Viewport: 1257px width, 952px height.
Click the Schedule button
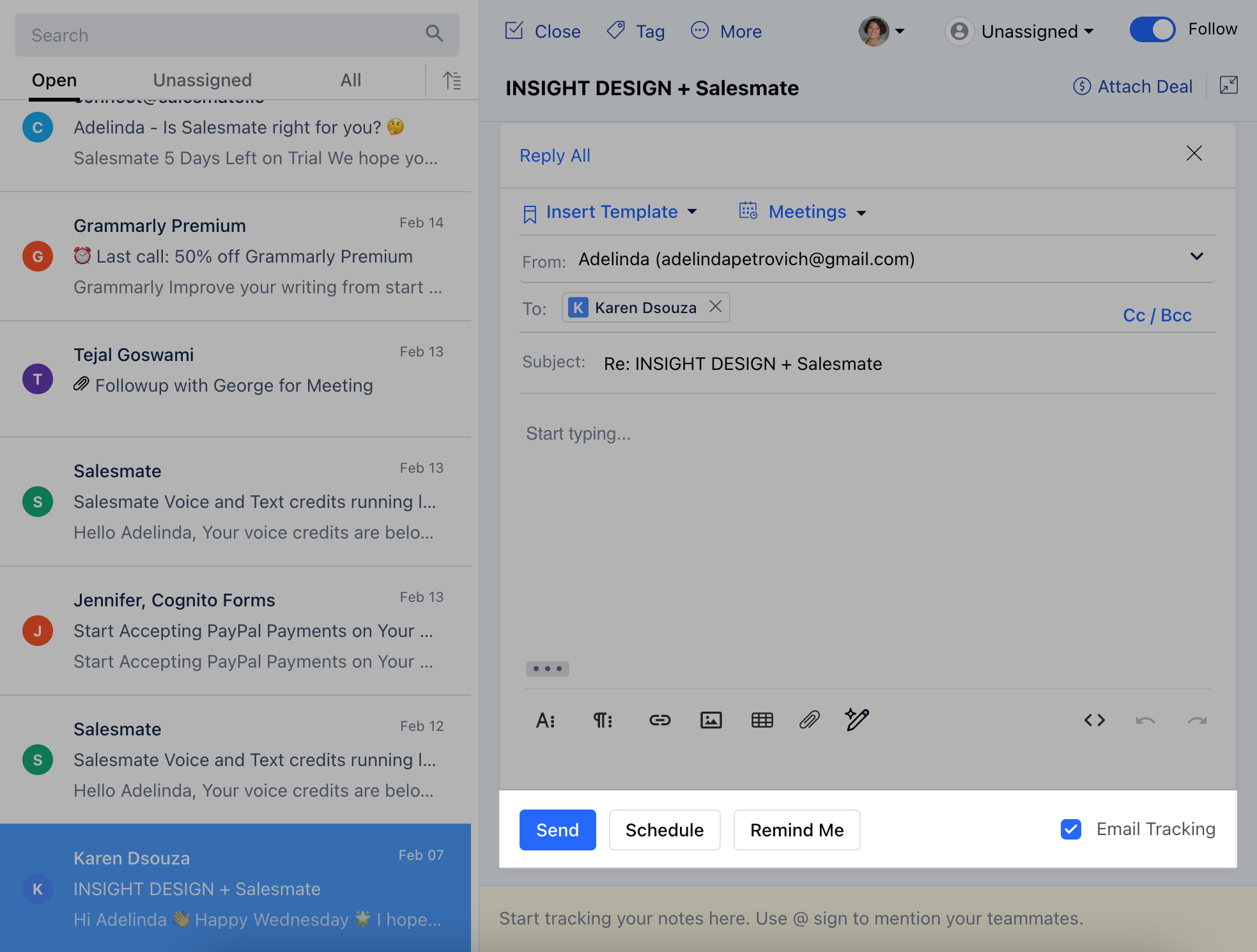(x=664, y=830)
